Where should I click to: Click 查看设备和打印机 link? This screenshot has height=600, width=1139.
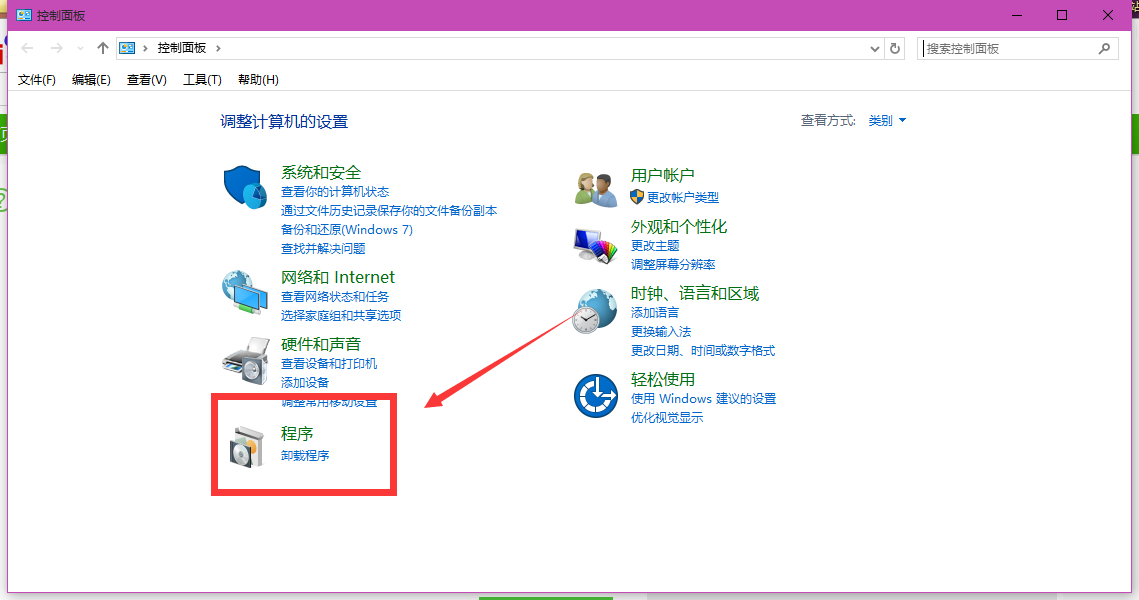[x=329, y=363]
